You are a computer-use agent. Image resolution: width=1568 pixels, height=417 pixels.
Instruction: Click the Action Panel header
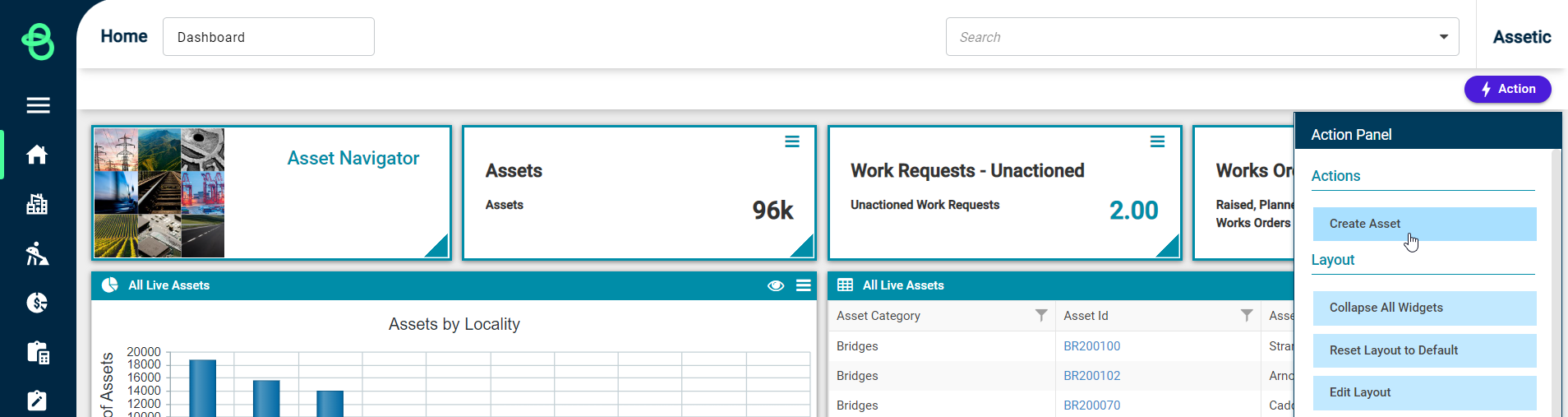[x=1428, y=132]
